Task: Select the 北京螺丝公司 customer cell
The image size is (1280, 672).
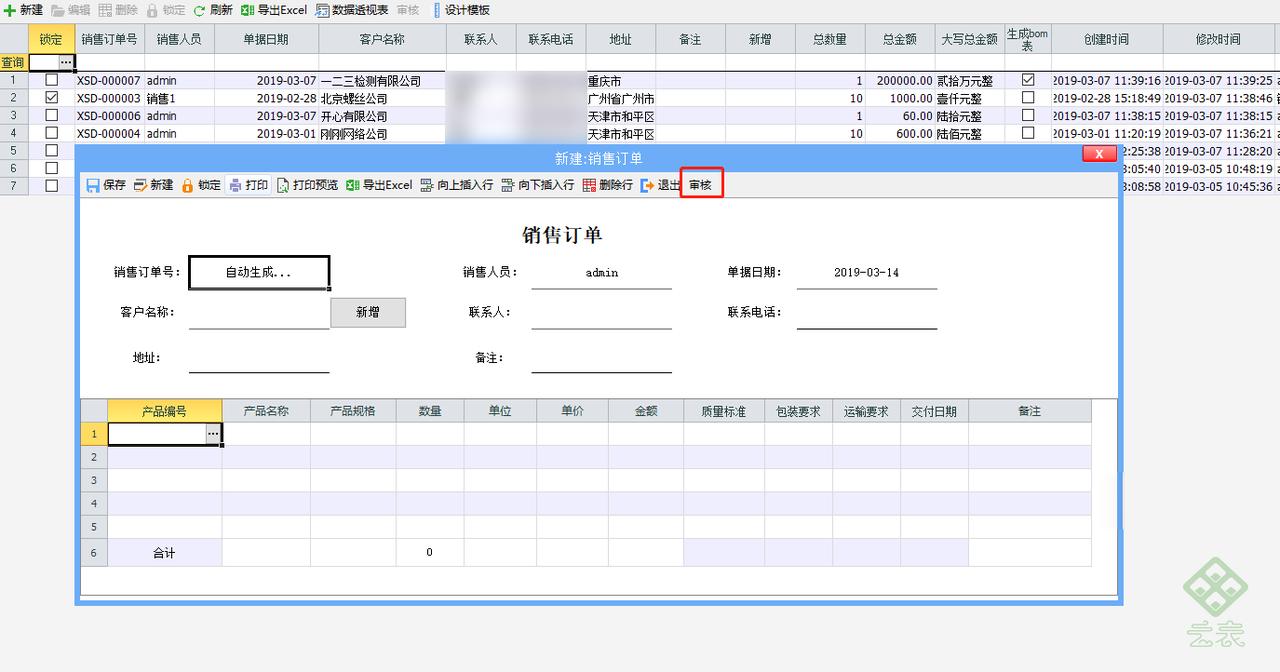Action: 382,98
